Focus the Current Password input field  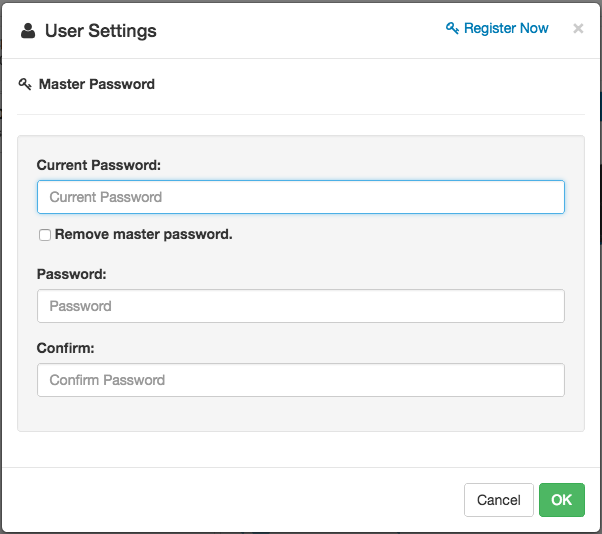(x=301, y=197)
